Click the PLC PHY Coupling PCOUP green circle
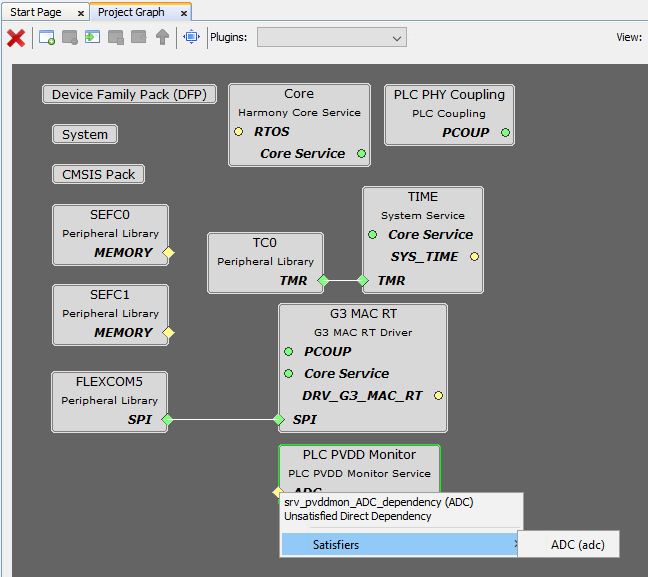Viewport: 648px width, 577px height. [505, 133]
